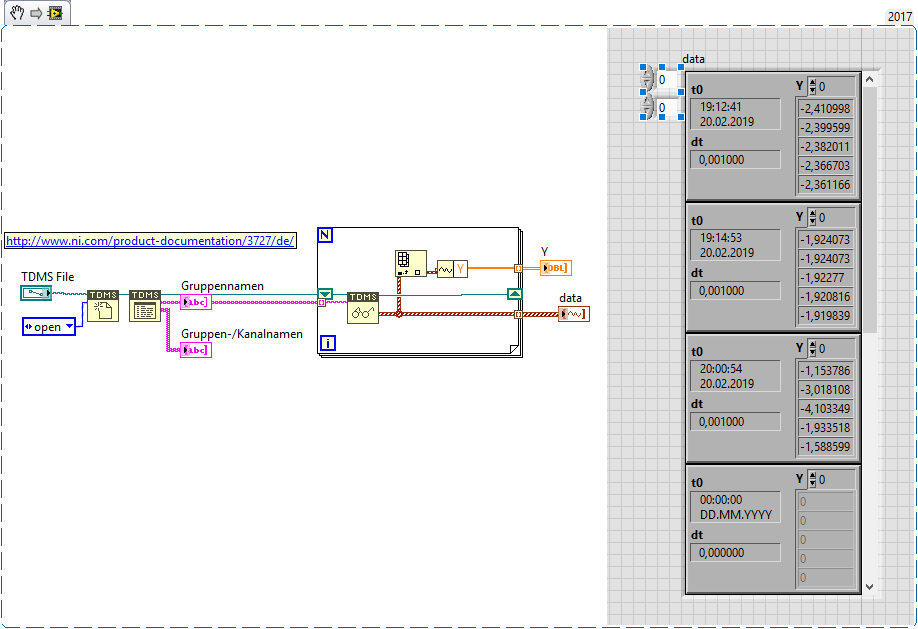Click the arrow icon in snippet toolbar
The height and width of the screenshot is (629, 918).
coord(36,13)
